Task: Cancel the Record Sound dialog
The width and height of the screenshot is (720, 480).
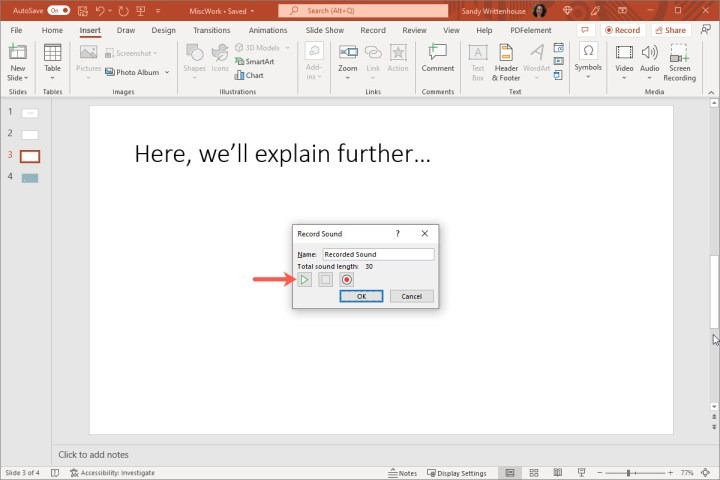Action: [x=411, y=296]
